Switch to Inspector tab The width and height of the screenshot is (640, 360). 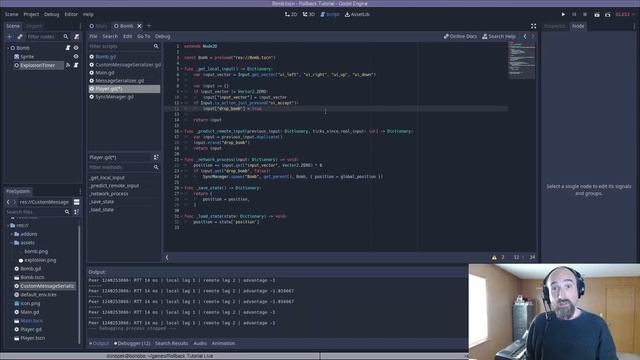(555, 26)
